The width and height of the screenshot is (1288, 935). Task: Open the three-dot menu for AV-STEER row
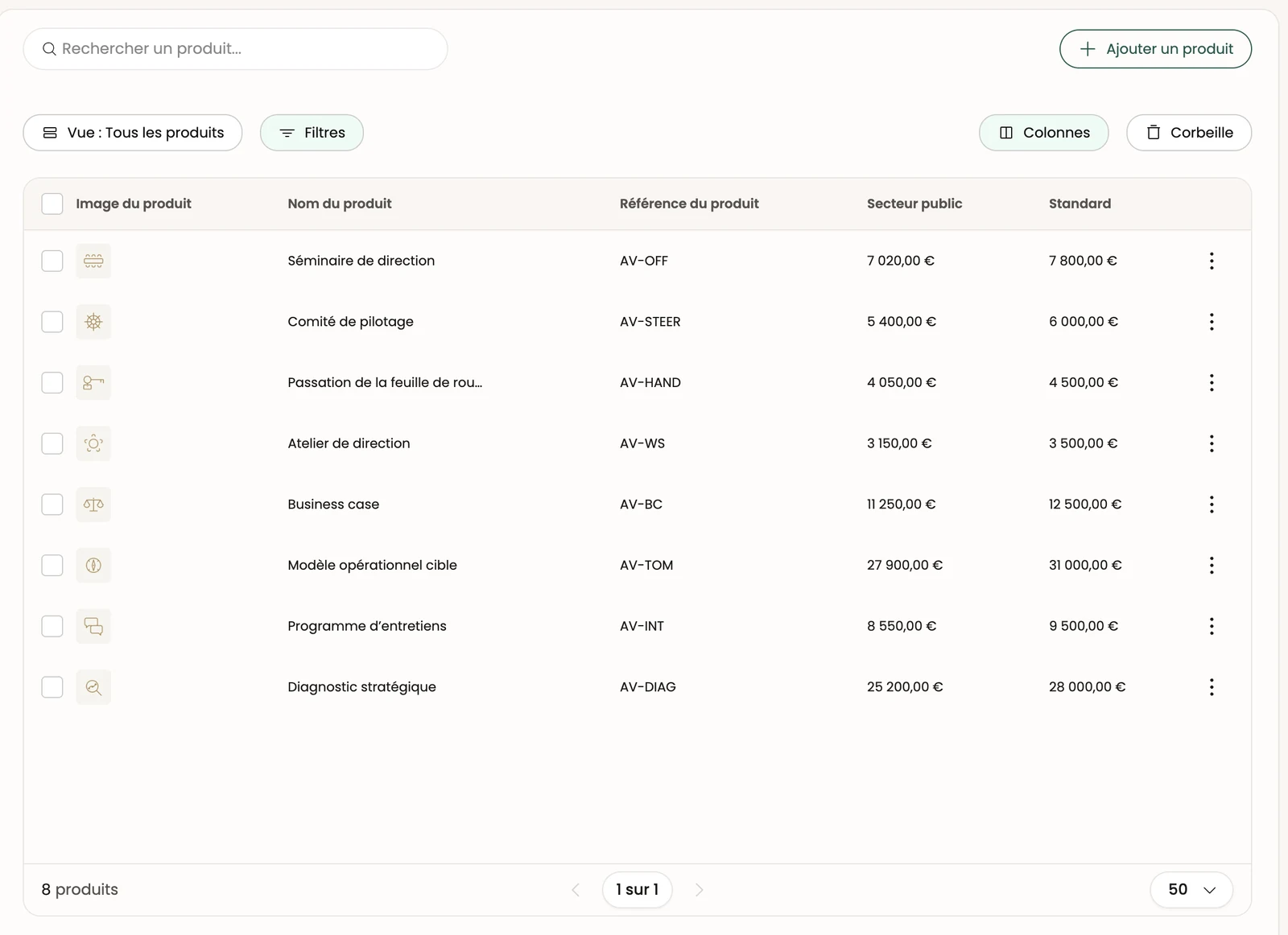1212,322
